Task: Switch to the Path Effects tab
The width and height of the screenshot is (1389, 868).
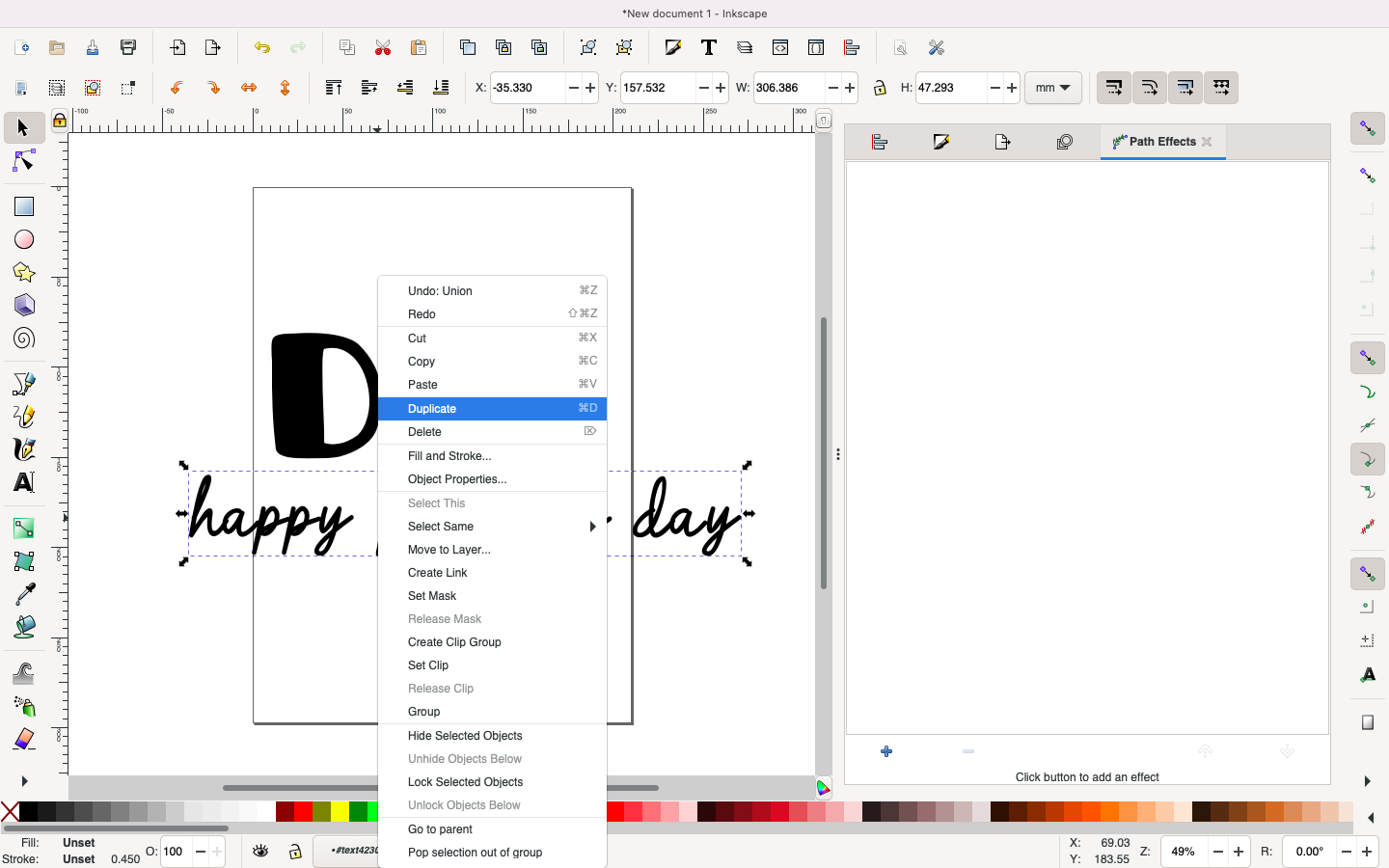Action: coord(1162,142)
